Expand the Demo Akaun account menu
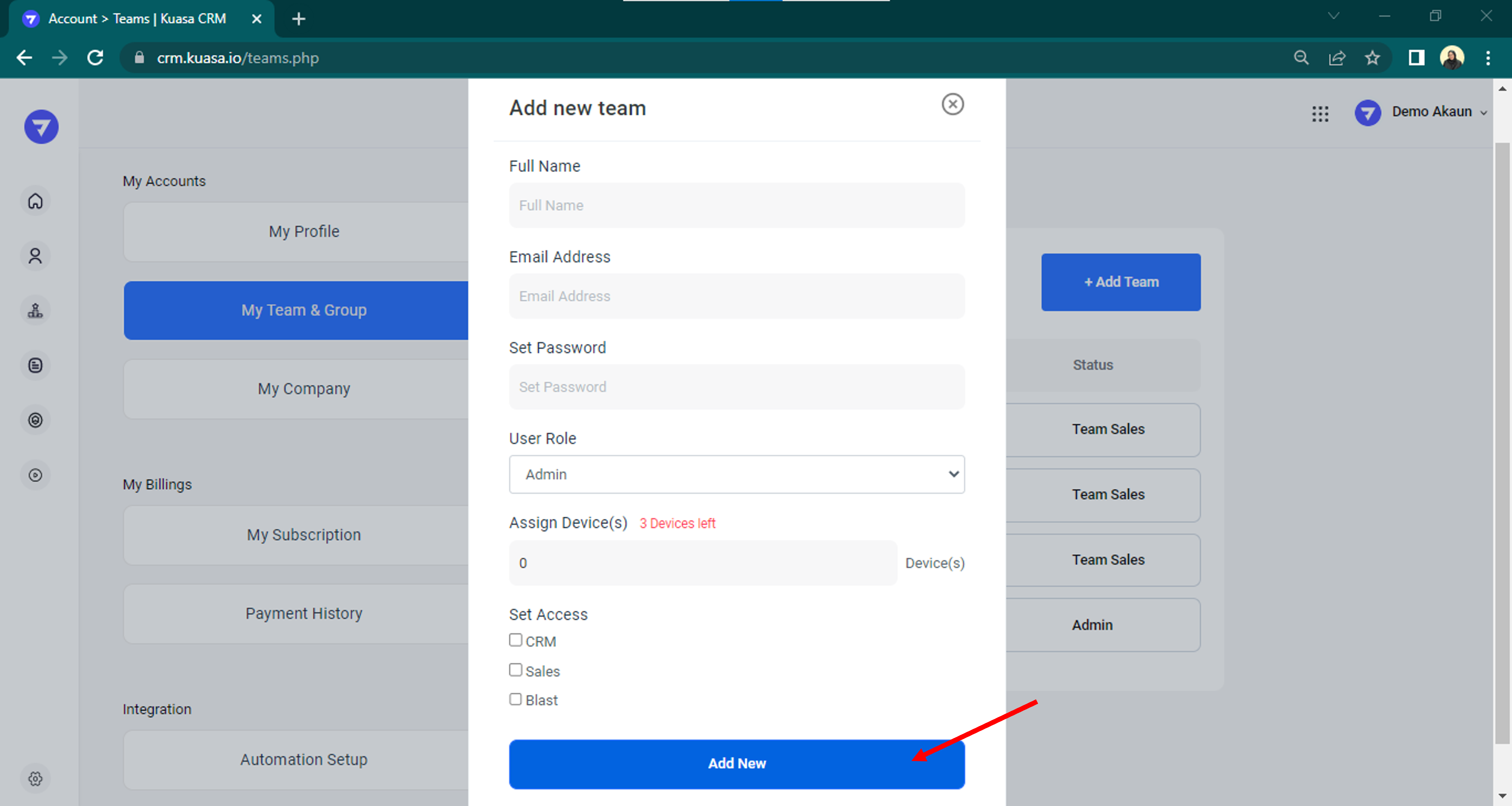 tap(1432, 112)
